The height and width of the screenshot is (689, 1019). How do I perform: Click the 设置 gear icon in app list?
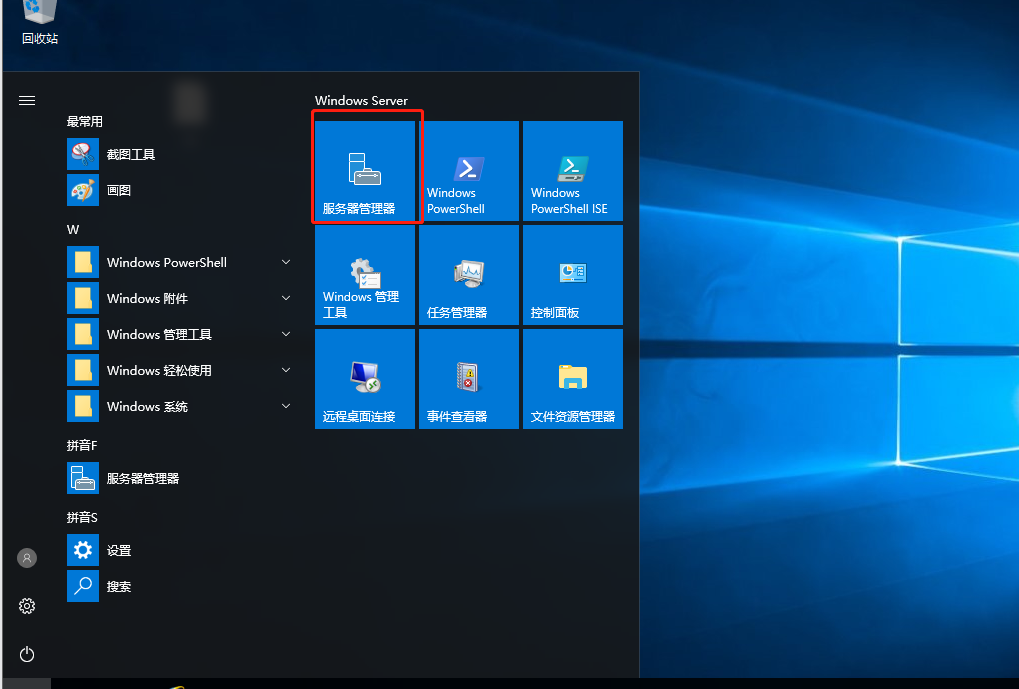click(83, 551)
